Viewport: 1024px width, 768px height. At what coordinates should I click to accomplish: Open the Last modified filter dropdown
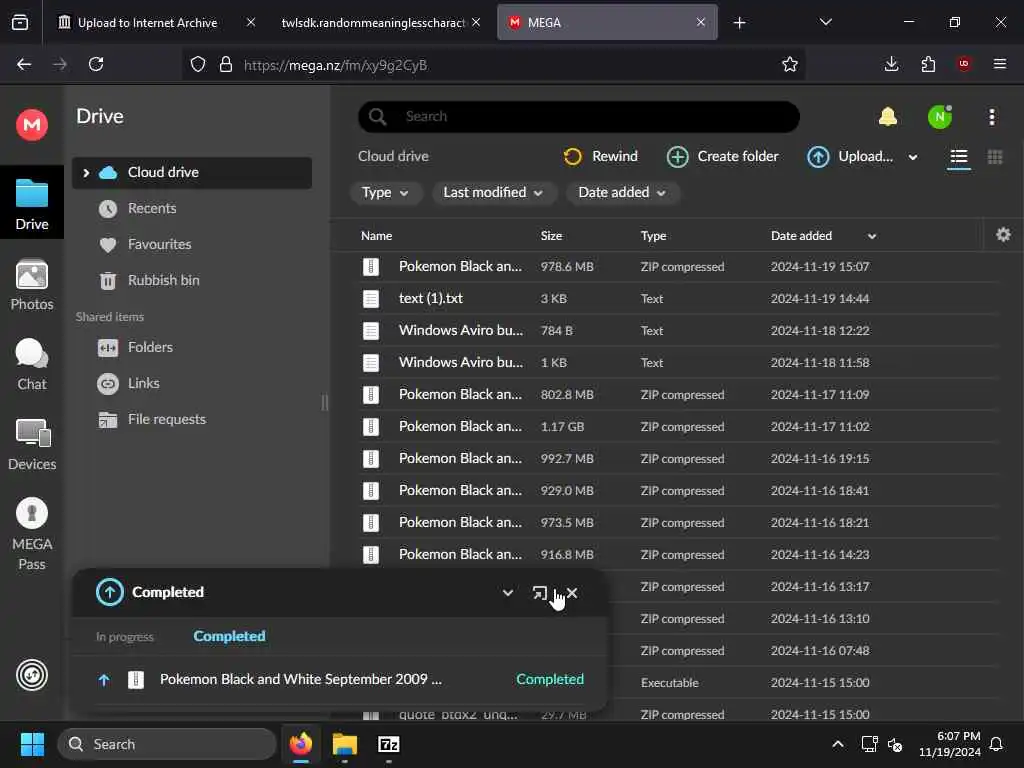pyautogui.click(x=493, y=193)
